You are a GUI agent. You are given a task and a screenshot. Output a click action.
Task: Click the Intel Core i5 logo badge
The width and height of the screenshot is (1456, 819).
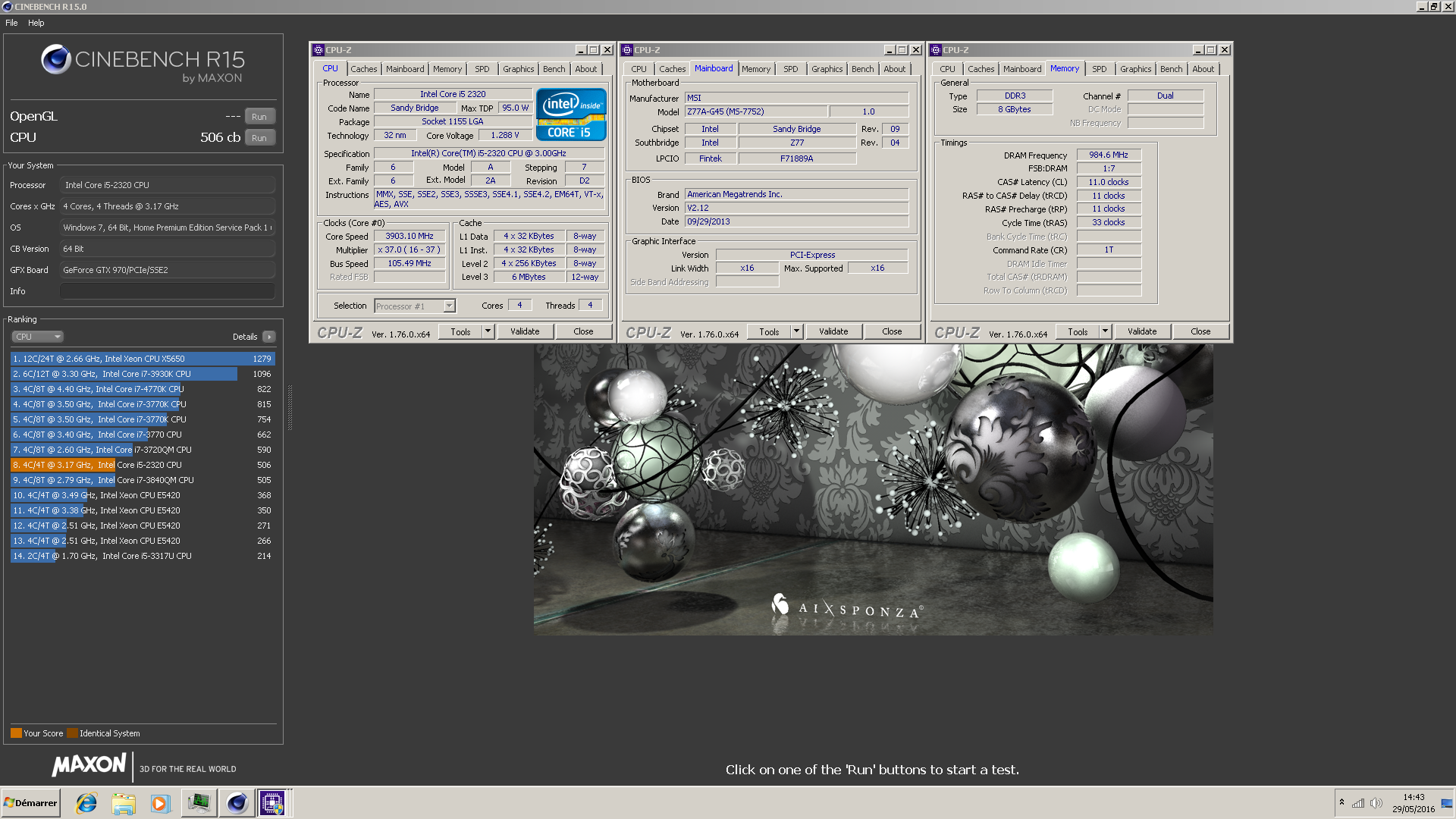pyautogui.click(x=571, y=115)
